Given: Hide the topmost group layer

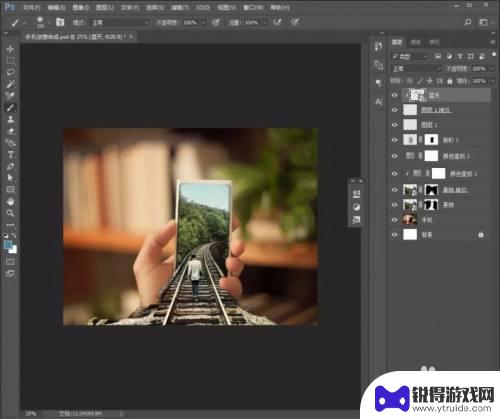Looking at the screenshot, I should pos(395,95).
